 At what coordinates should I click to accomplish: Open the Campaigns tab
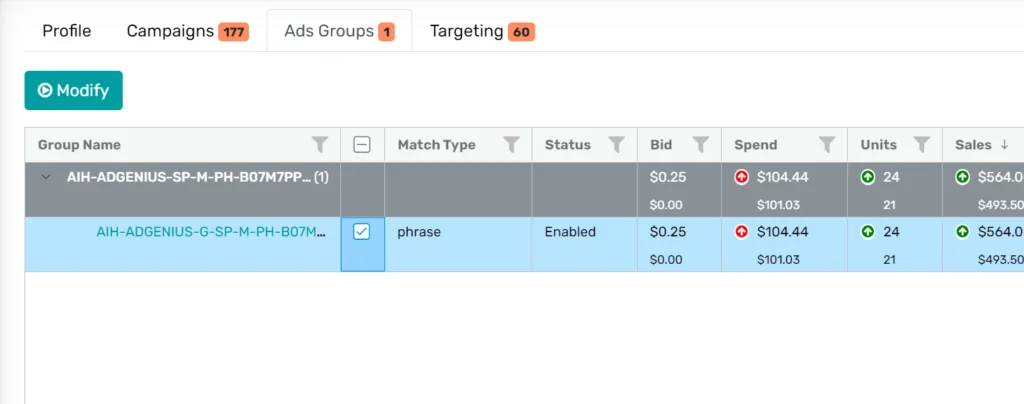click(x=187, y=31)
